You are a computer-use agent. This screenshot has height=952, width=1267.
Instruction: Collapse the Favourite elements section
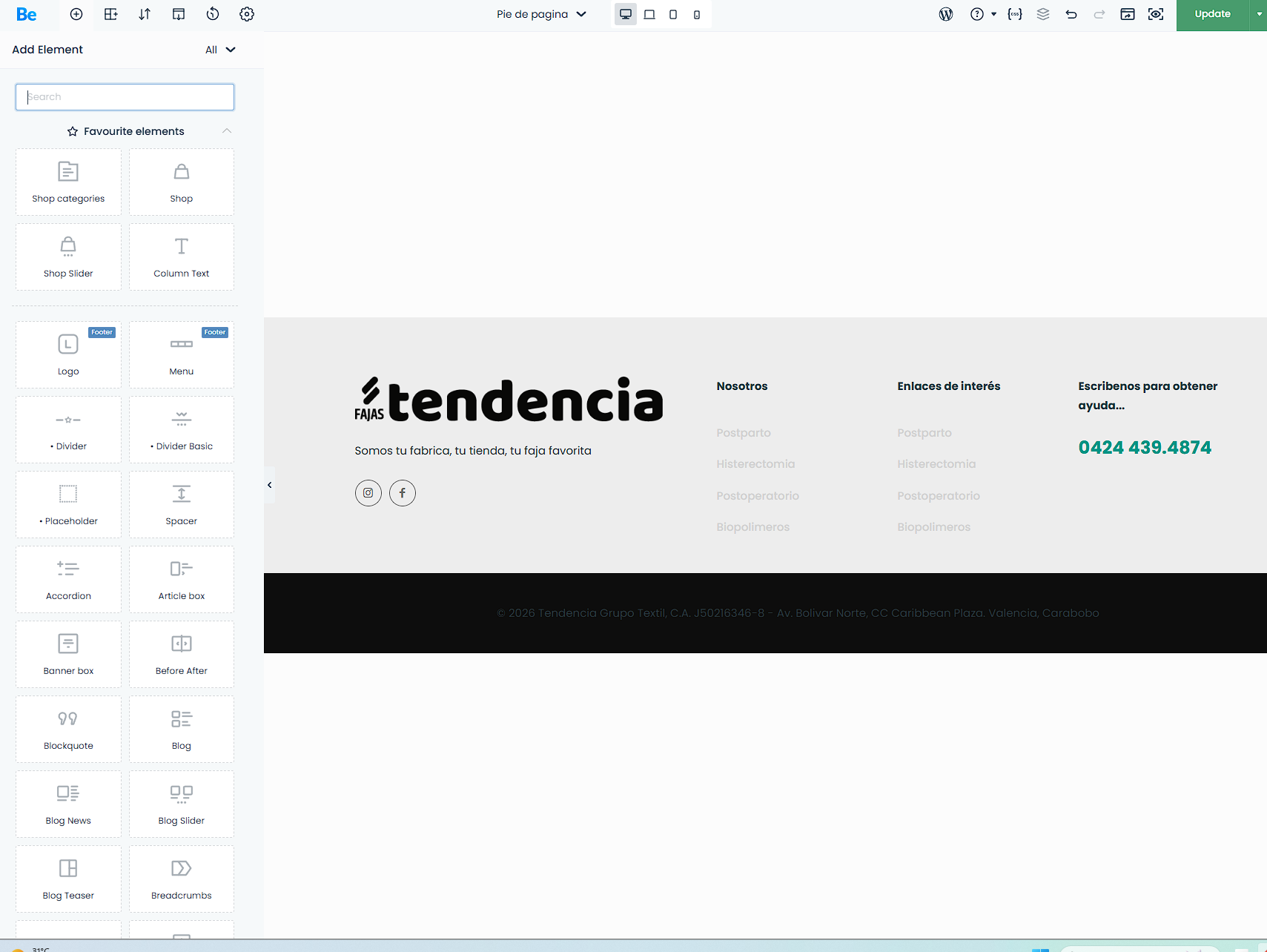(x=227, y=131)
